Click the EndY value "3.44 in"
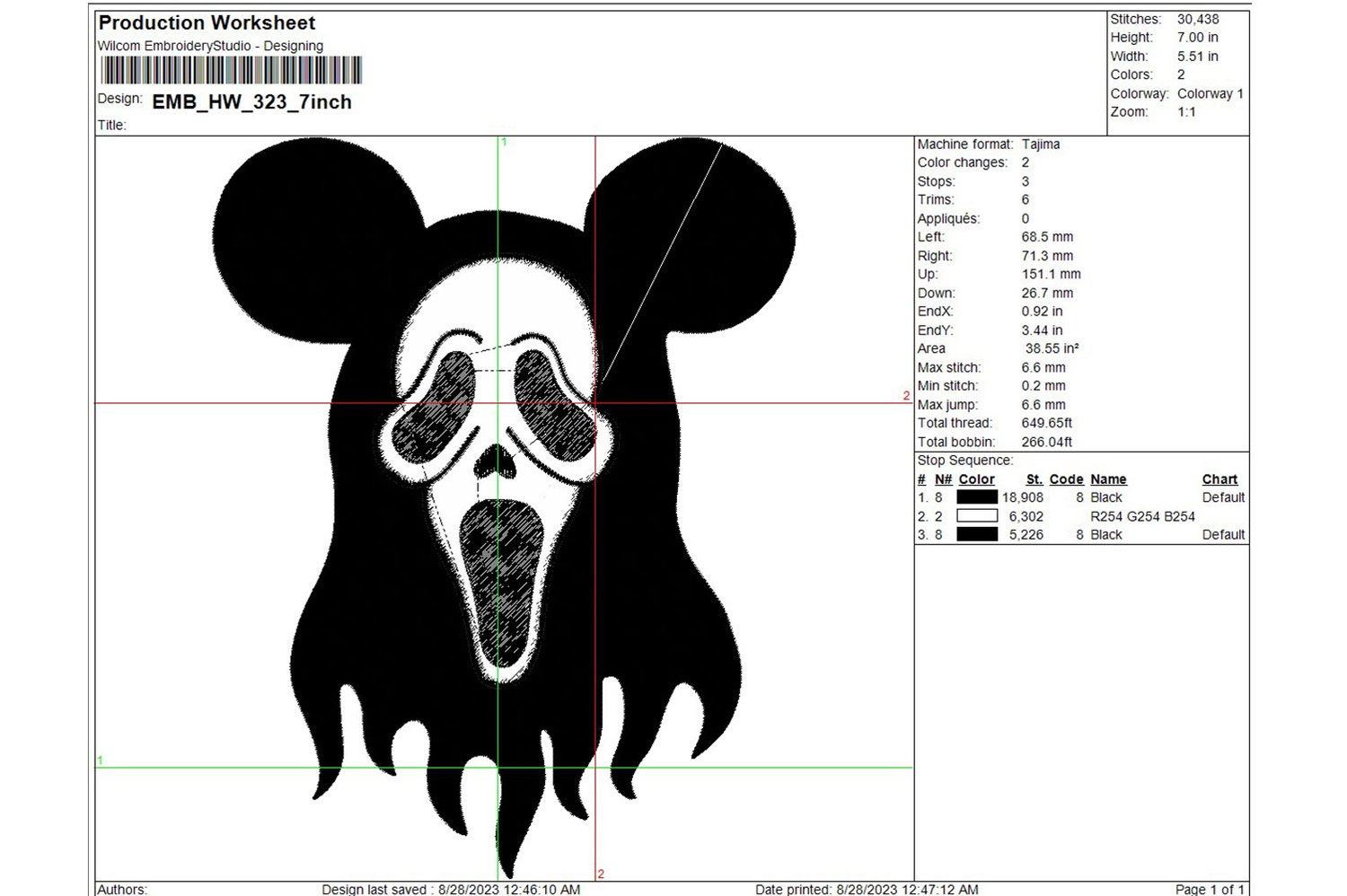 click(1042, 330)
